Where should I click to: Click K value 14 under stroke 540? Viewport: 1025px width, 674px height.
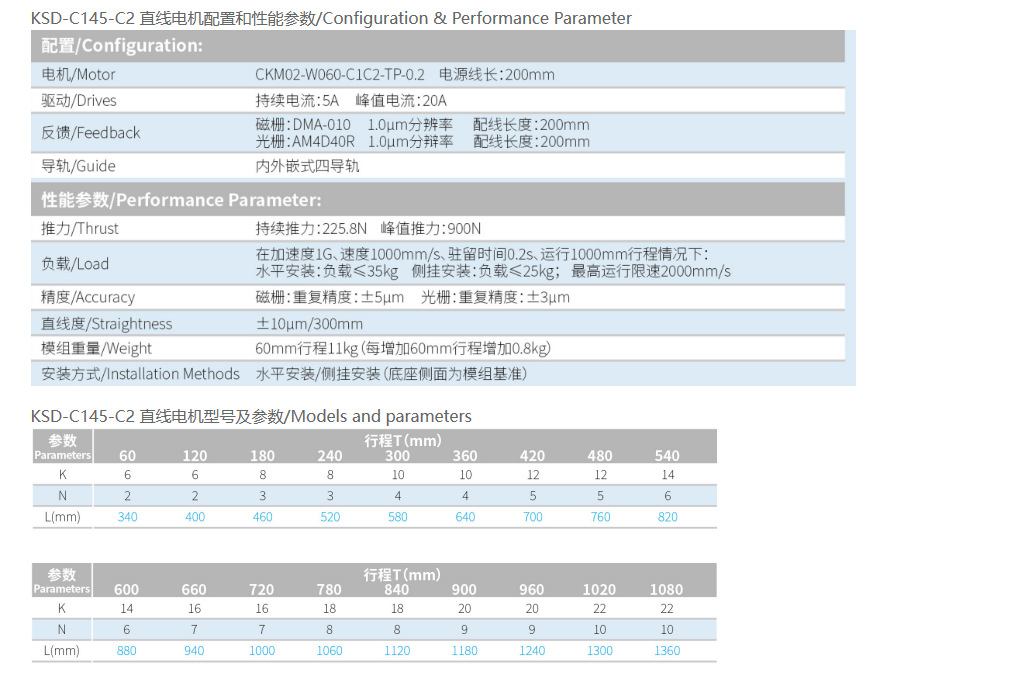pyautogui.click(x=667, y=475)
